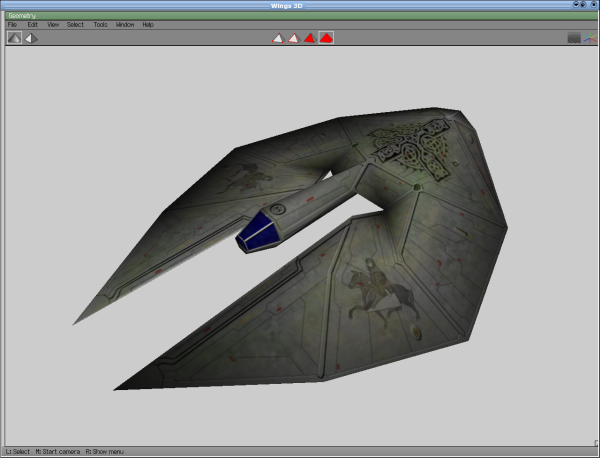Expand the View menu
This screenshot has width=600, height=458.
click(x=53, y=24)
